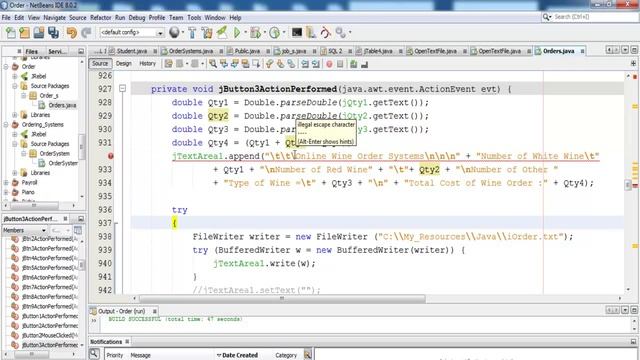Collapse the Order project node

pyautogui.click(x=6, y=67)
